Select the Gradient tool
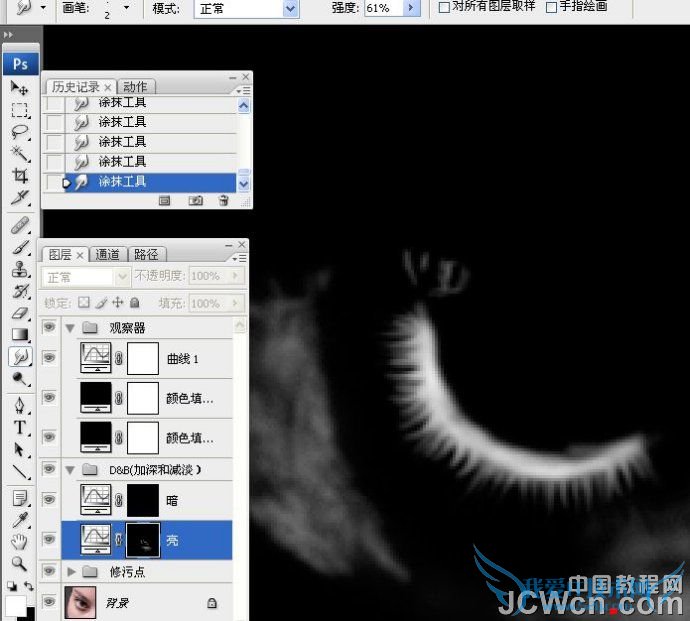This screenshot has width=690, height=621. 19,335
